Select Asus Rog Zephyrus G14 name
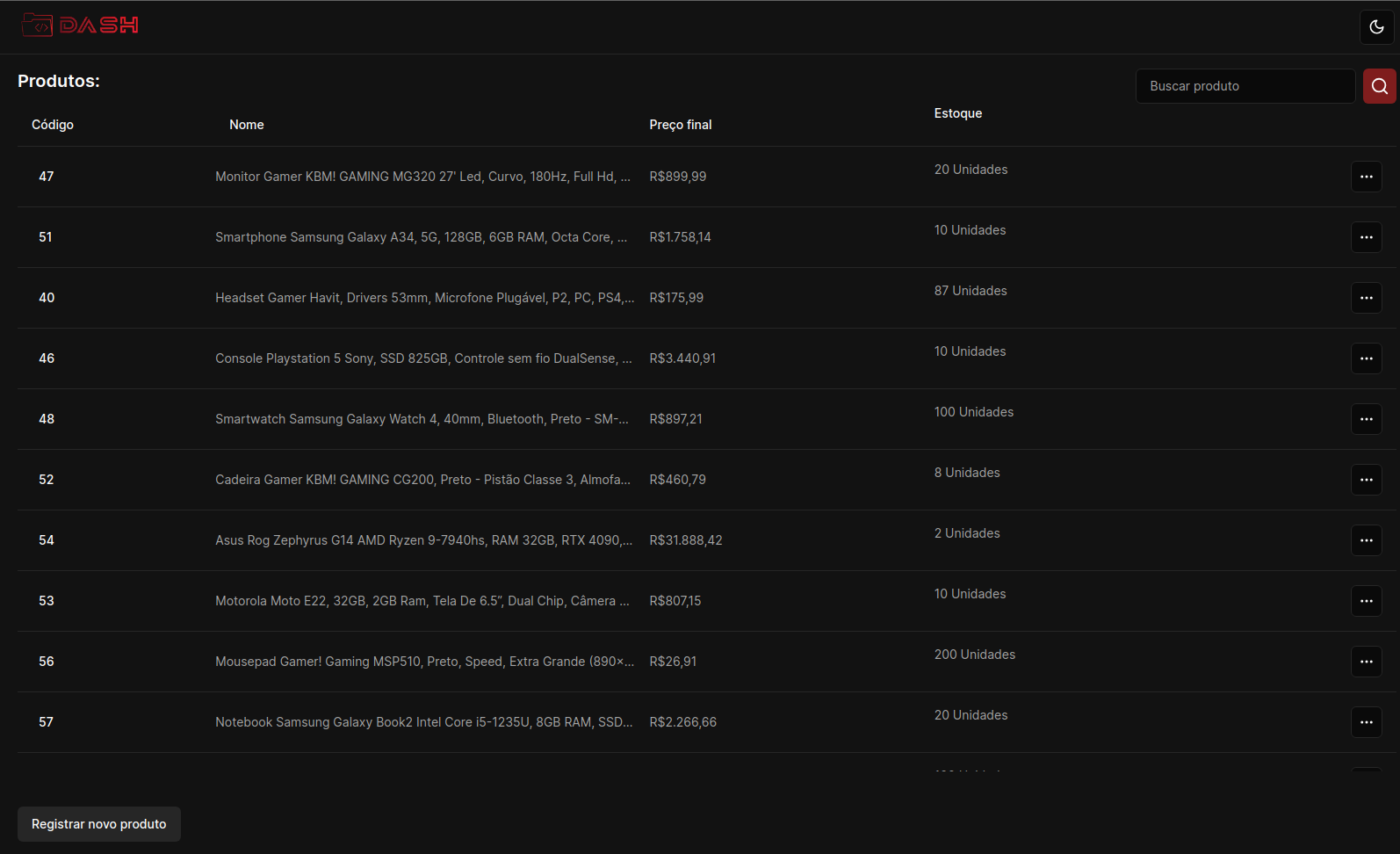1400x854 pixels. click(x=424, y=540)
